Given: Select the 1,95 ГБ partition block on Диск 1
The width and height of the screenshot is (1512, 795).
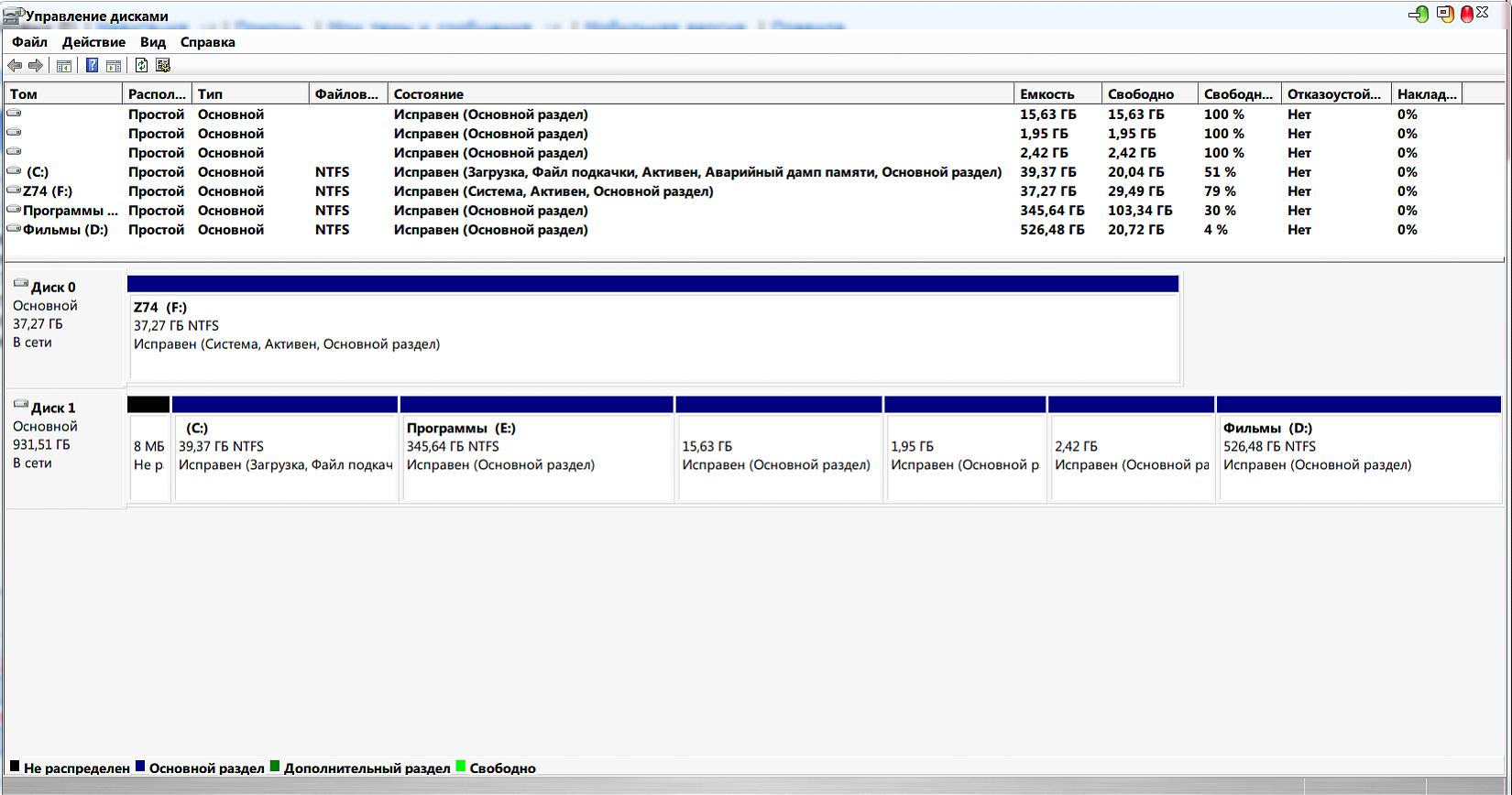Looking at the screenshot, I should pyautogui.click(x=965, y=449).
